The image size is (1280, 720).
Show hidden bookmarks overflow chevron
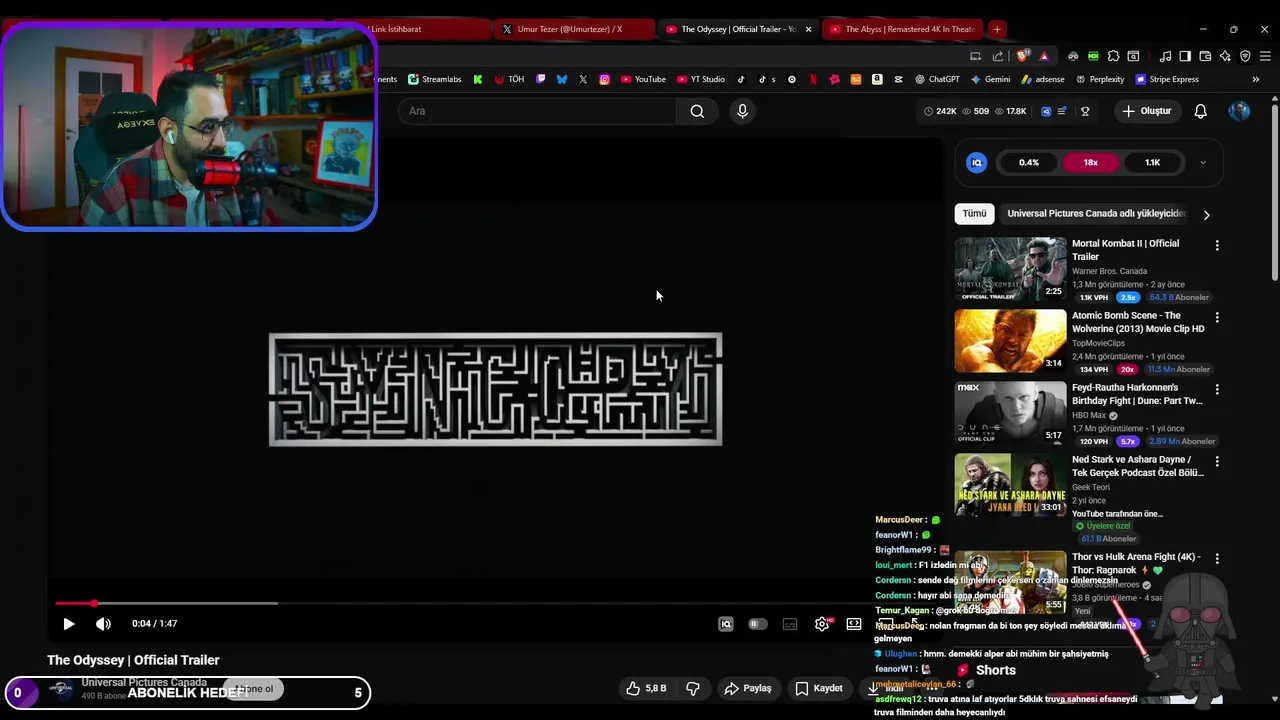coord(1255,79)
